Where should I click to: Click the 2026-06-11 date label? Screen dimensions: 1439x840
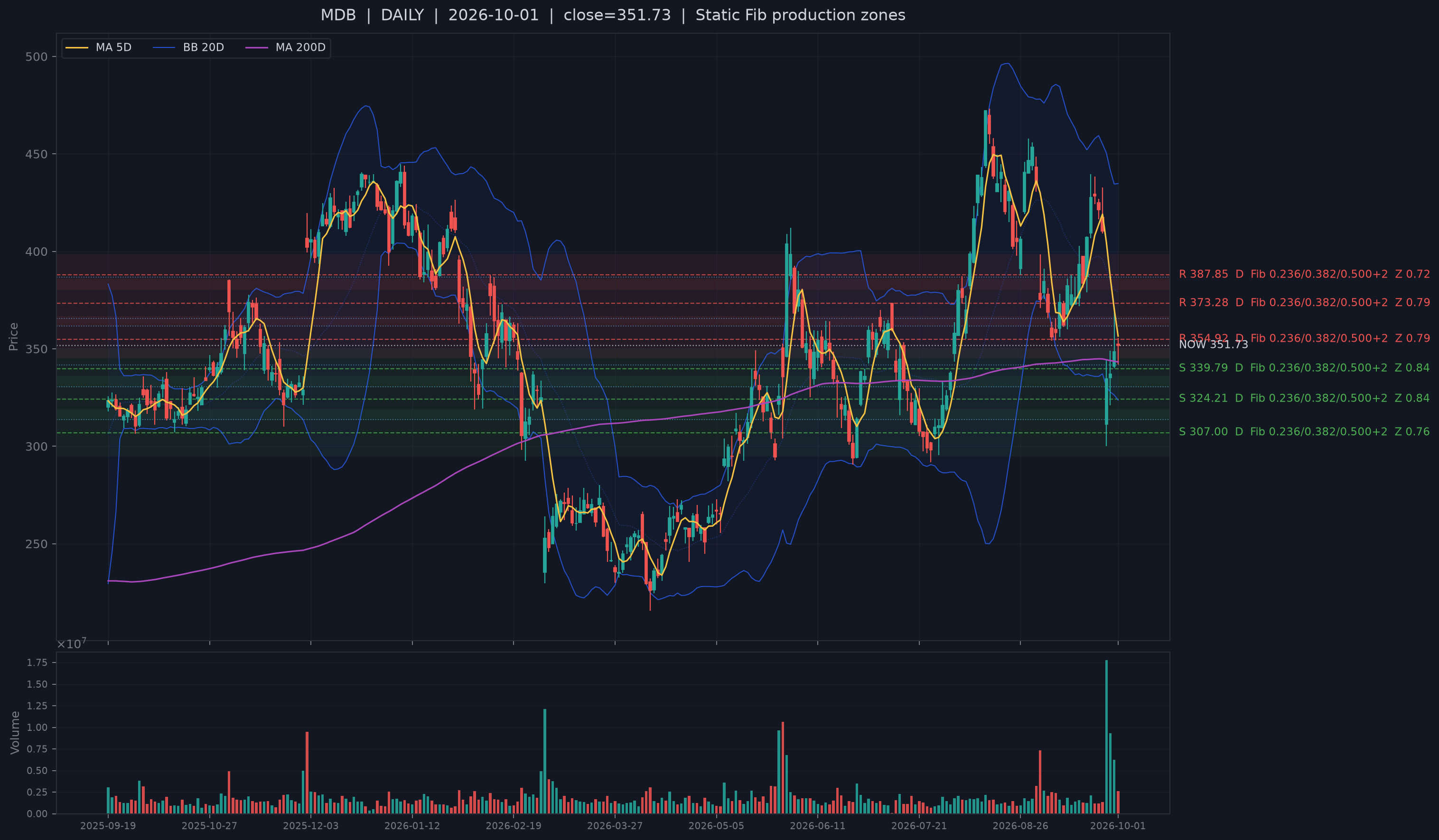[818, 826]
